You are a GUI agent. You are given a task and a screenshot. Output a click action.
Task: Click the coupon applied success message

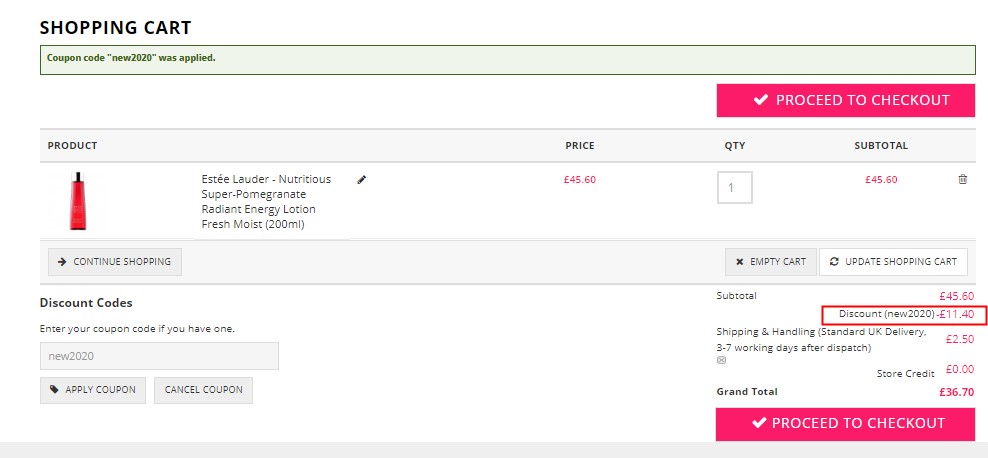pos(507,60)
